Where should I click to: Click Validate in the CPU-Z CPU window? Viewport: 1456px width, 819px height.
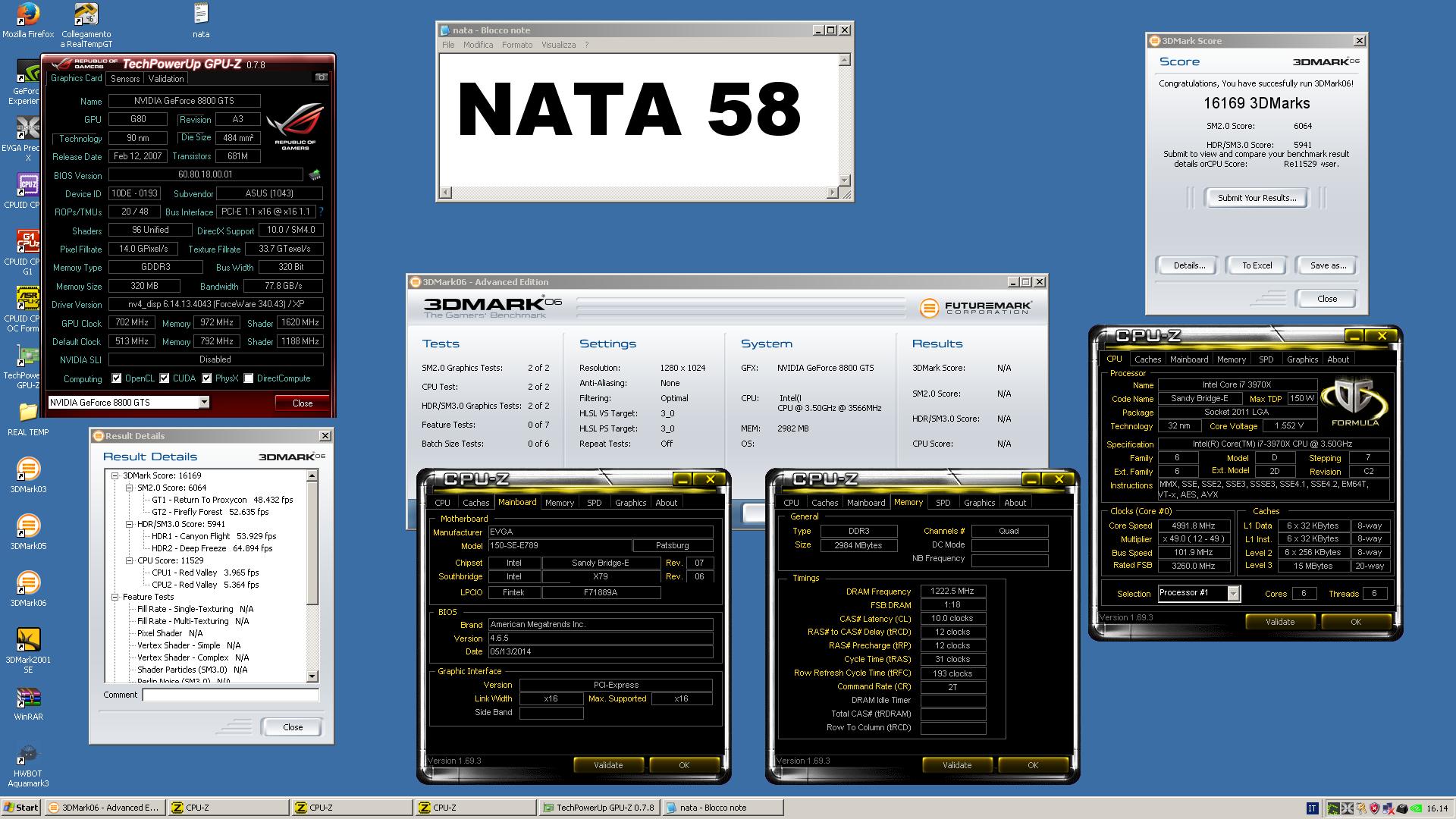(x=1280, y=622)
